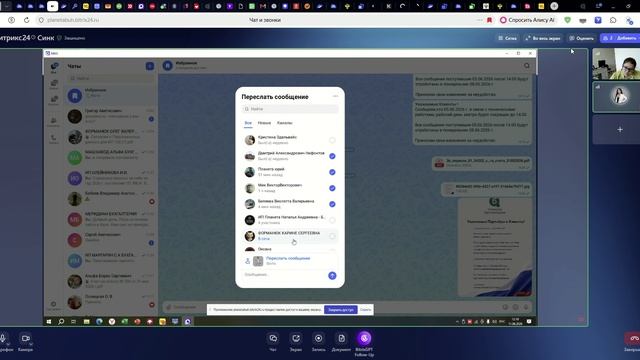Switch to the Новые tab
Viewport: 640px width, 360px height.
pos(264,123)
